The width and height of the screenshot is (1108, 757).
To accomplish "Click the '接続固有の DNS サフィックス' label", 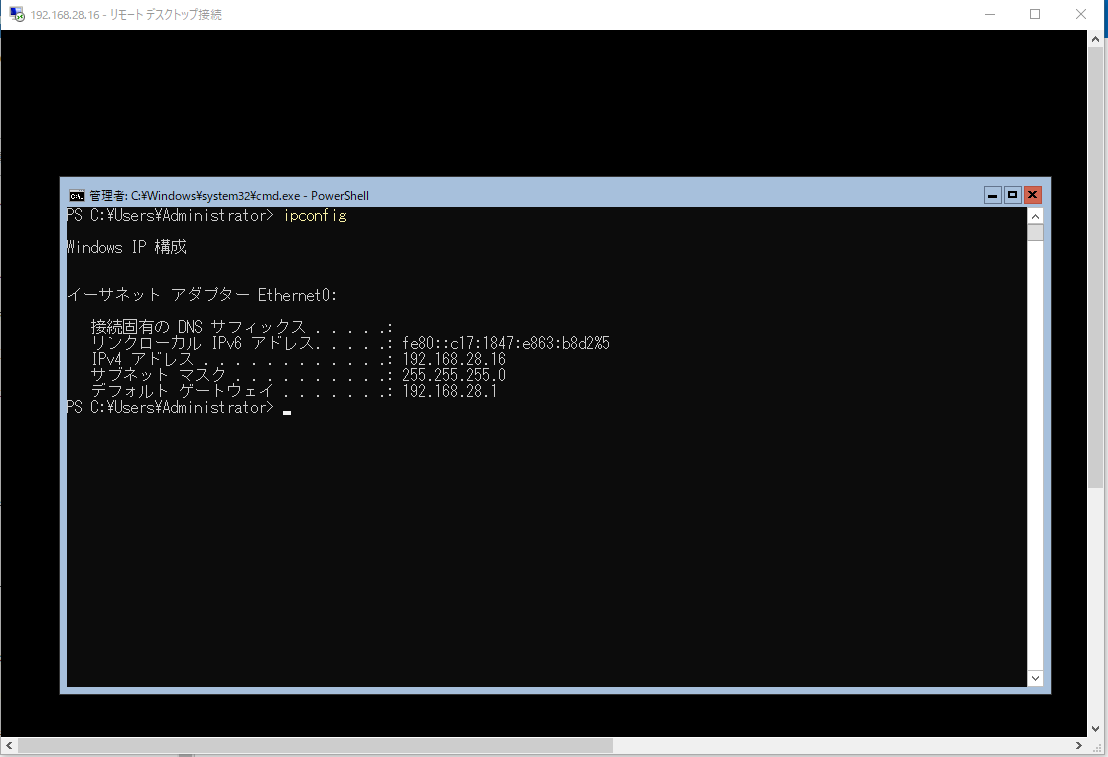I will 199,327.
